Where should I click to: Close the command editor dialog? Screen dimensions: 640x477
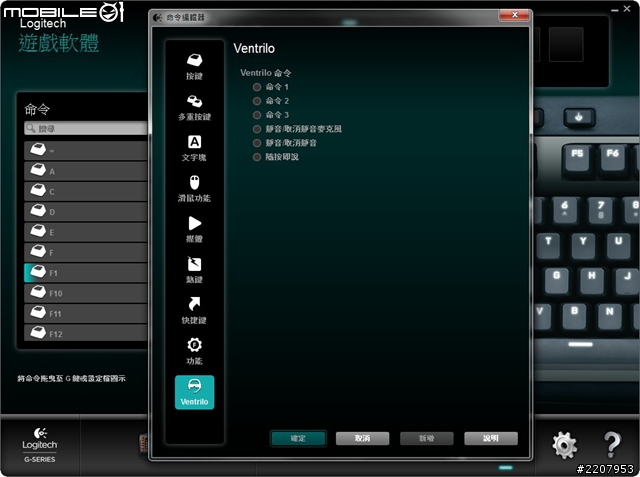click(x=514, y=15)
